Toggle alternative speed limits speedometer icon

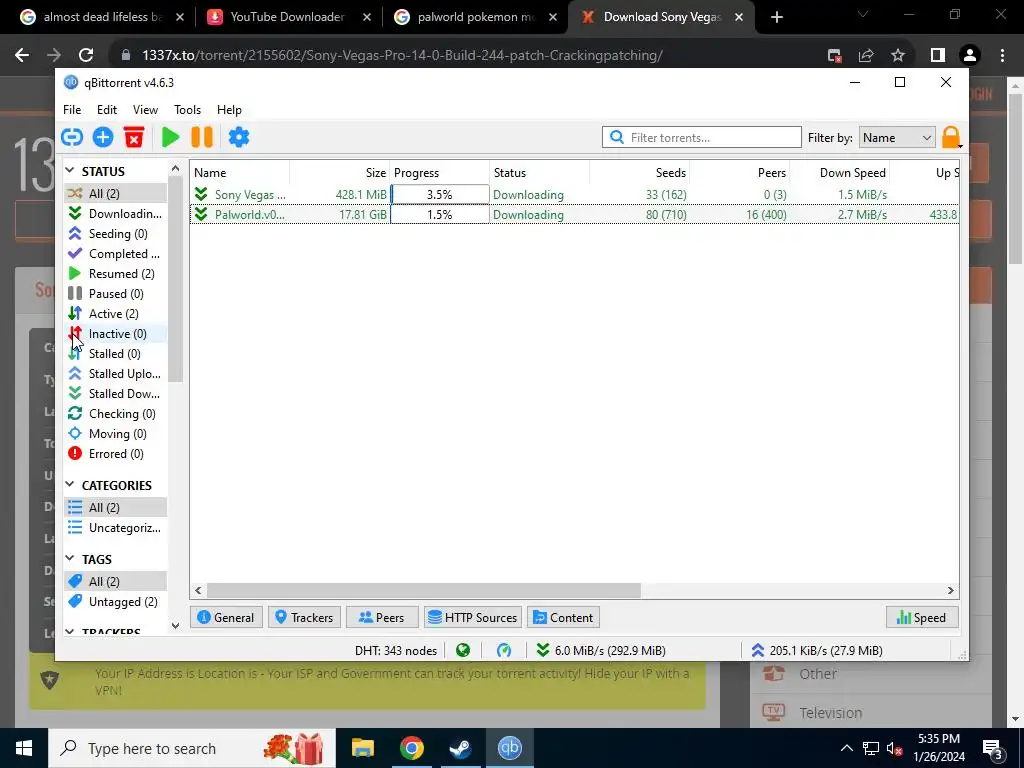click(x=504, y=650)
